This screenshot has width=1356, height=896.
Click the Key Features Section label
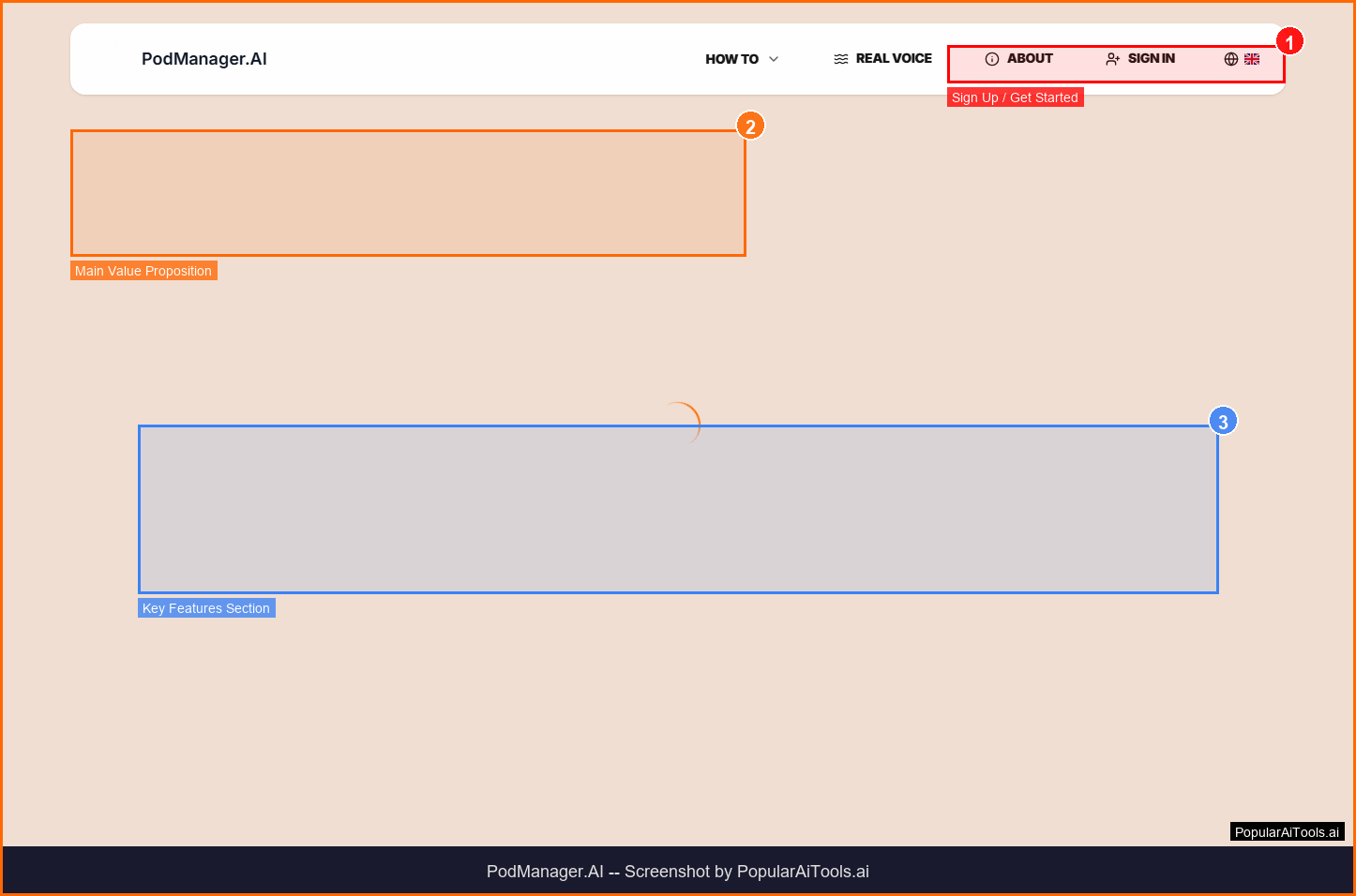click(x=206, y=608)
